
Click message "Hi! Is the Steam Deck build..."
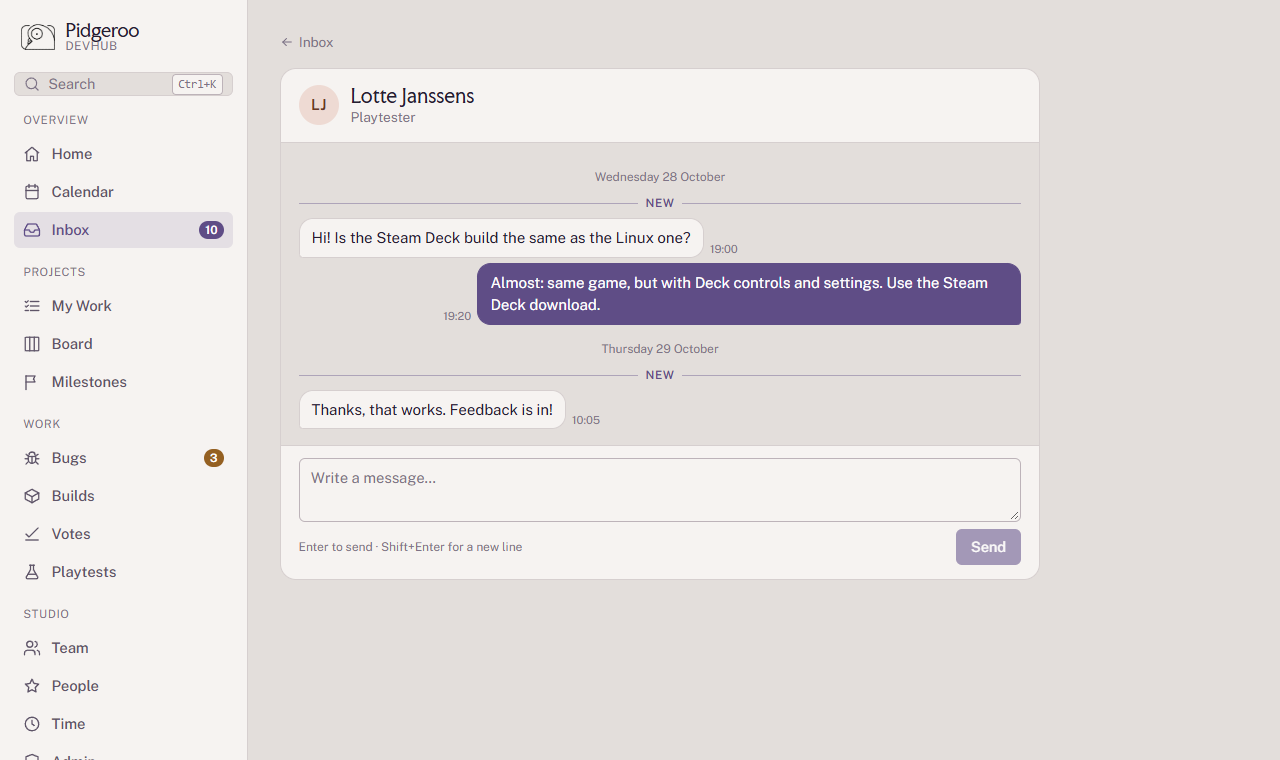pos(501,238)
